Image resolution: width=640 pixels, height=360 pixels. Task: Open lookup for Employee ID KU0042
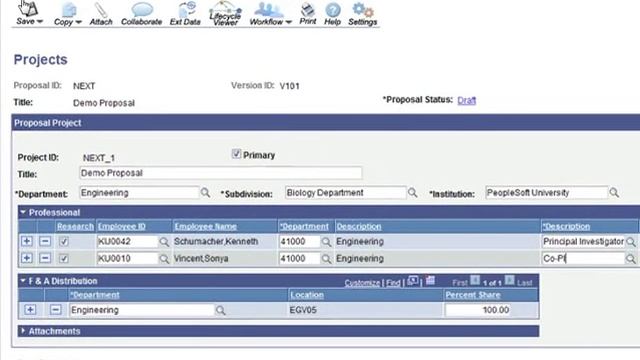pyautogui.click(x=164, y=242)
